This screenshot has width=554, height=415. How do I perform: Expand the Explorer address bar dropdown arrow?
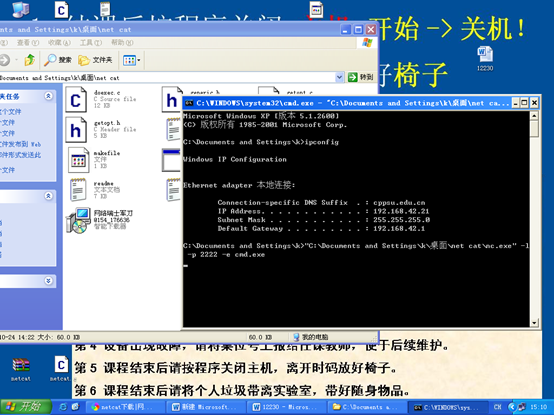click(339, 77)
